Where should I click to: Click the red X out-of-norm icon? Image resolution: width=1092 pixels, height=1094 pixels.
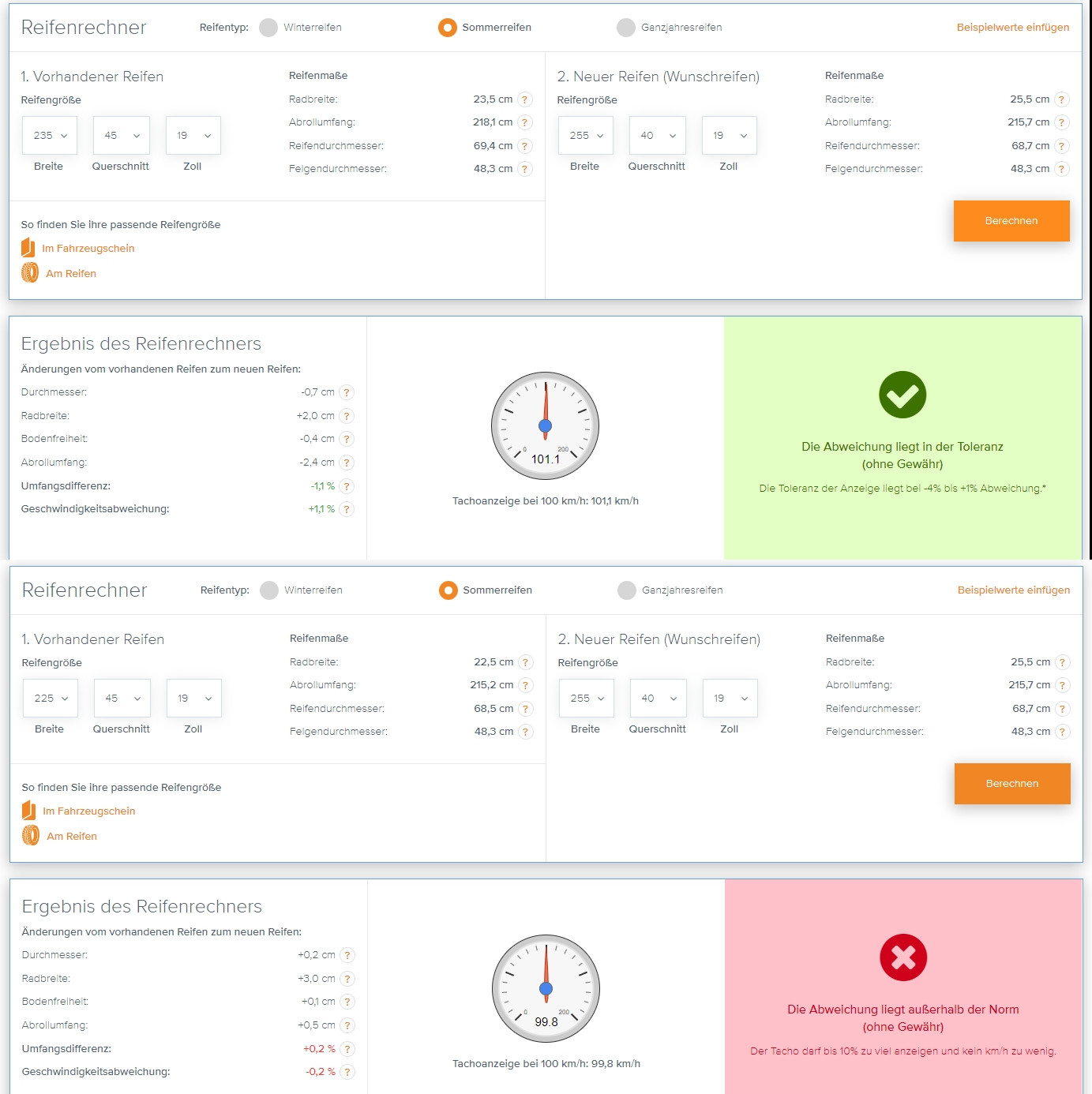pos(903,957)
